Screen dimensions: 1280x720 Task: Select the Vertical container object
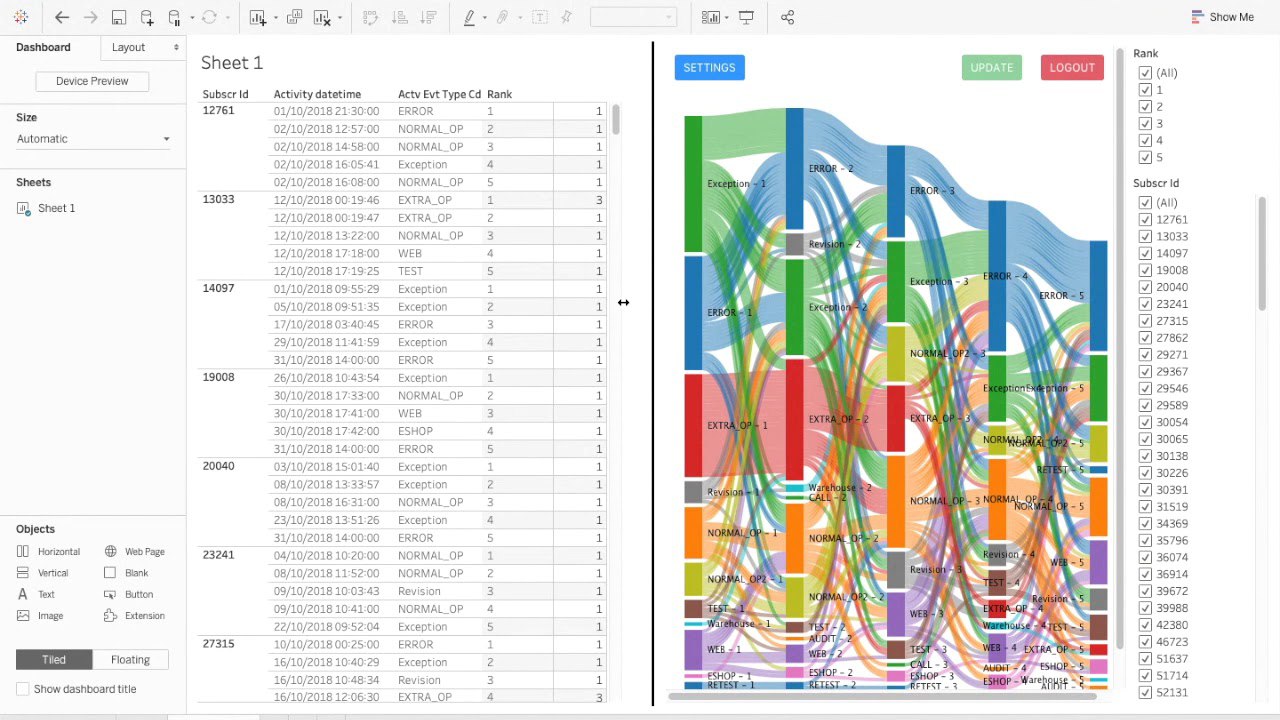tap(43, 573)
